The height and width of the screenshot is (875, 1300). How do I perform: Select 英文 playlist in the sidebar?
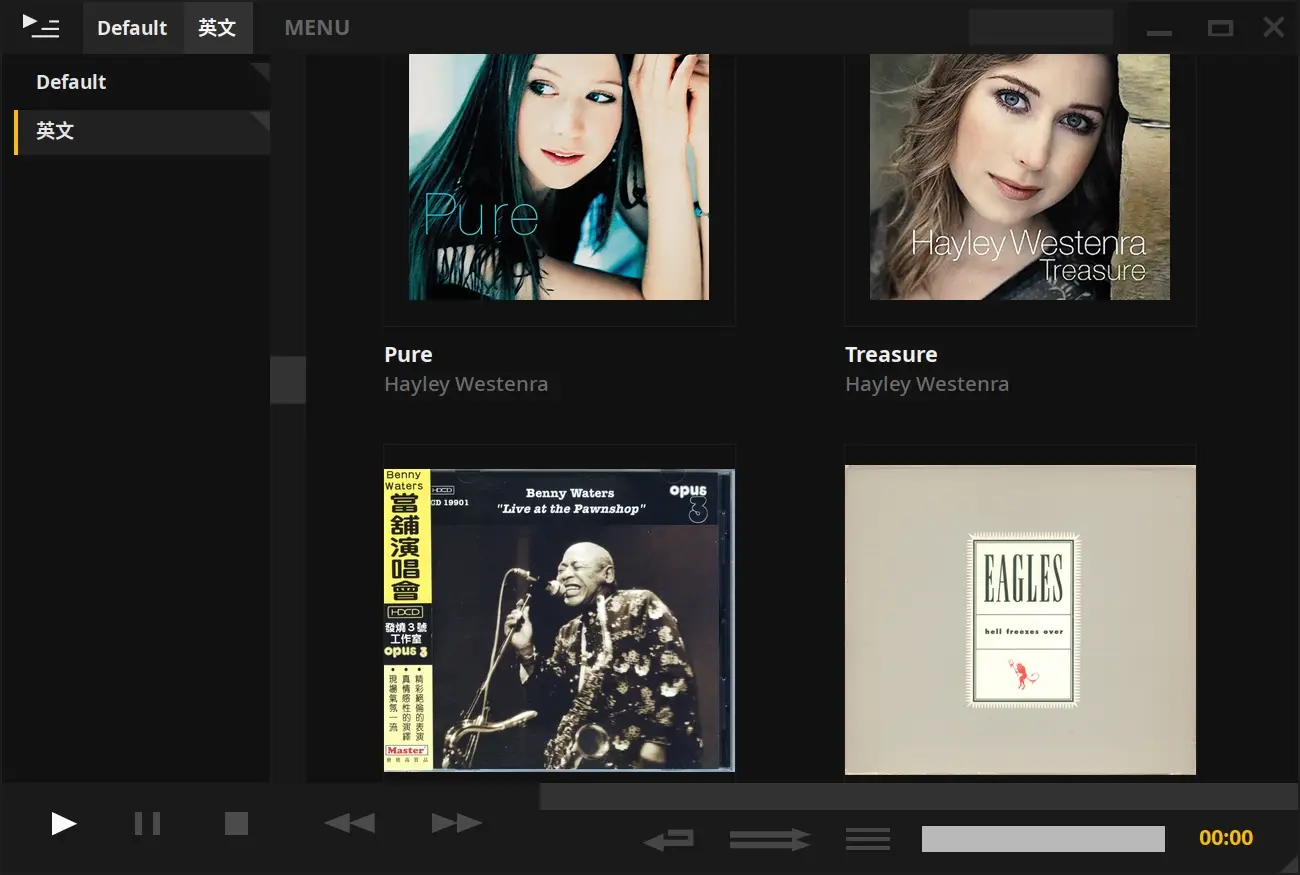point(142,131)
